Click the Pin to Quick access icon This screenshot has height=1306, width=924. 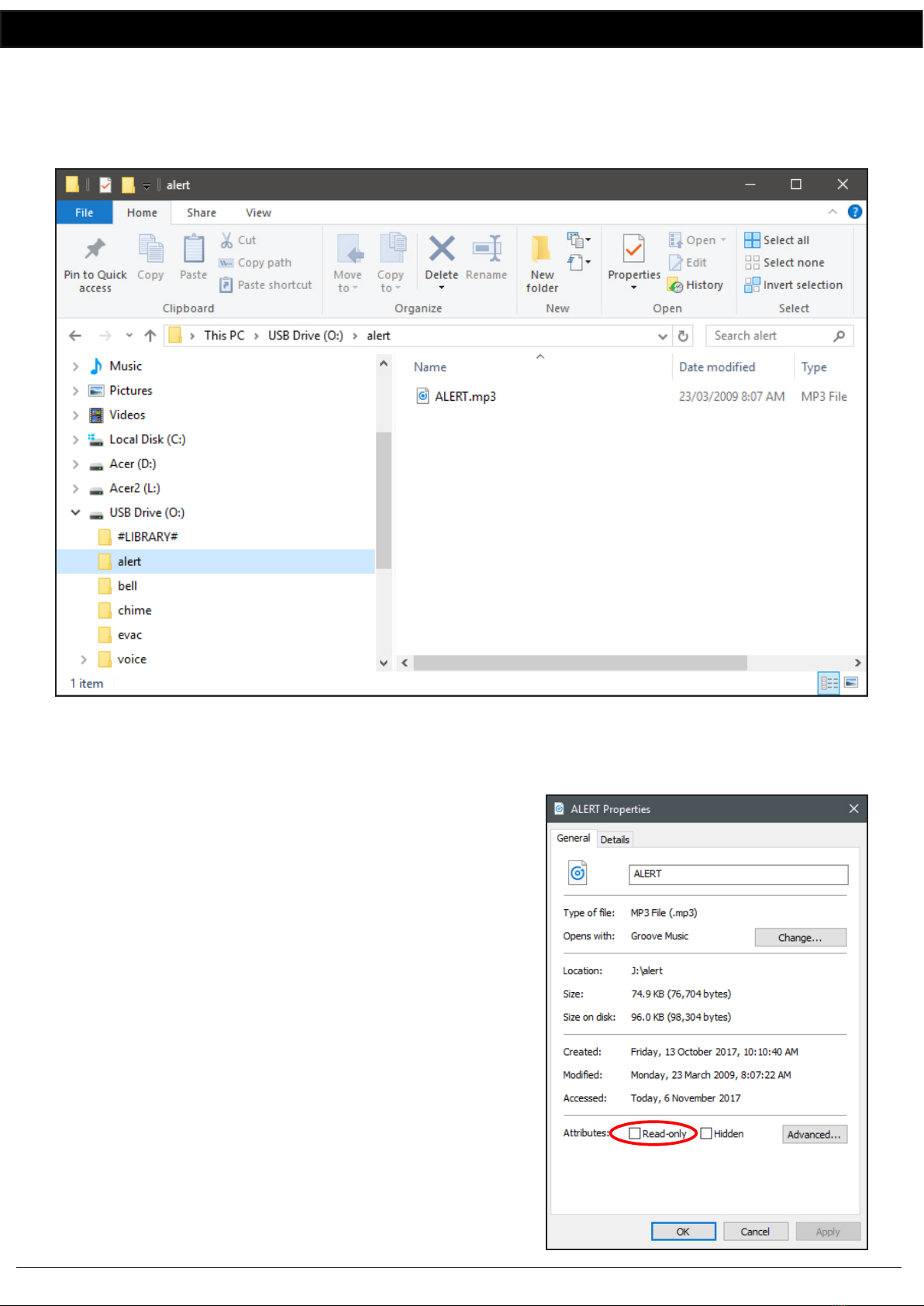coord(95,250)
